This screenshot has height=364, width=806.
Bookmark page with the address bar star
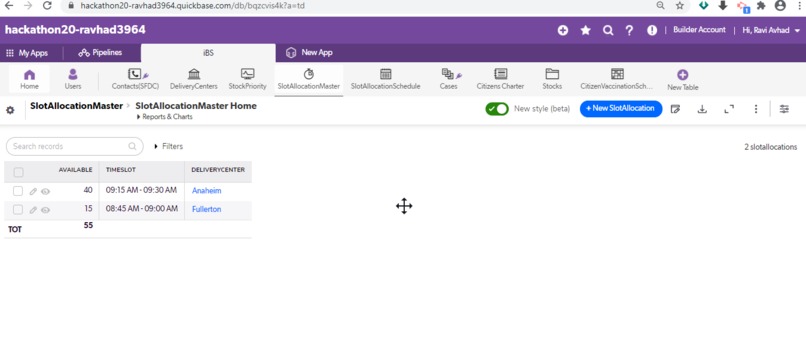tap(680, 6)
